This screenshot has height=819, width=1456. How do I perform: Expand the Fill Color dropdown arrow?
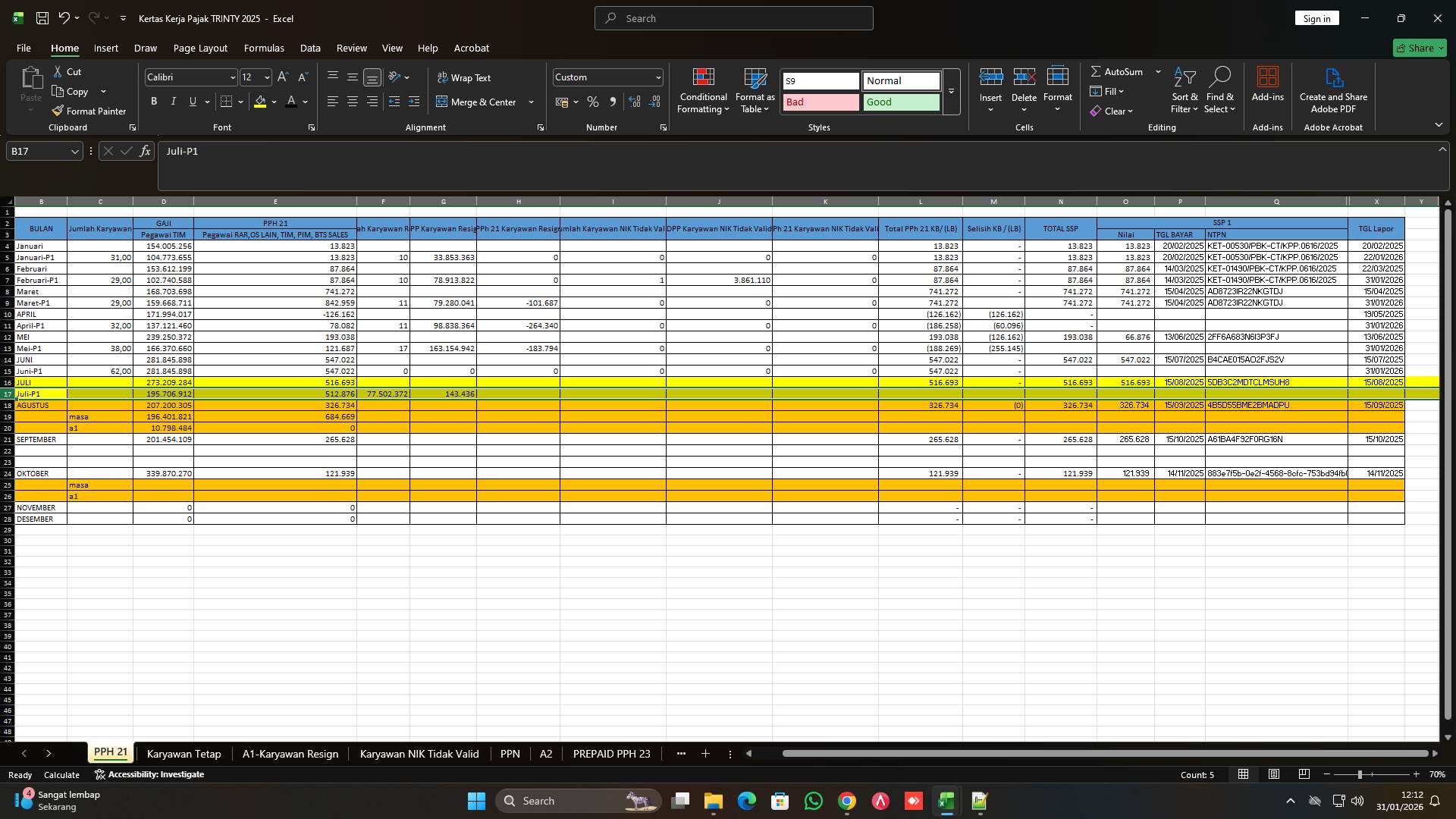274,102
